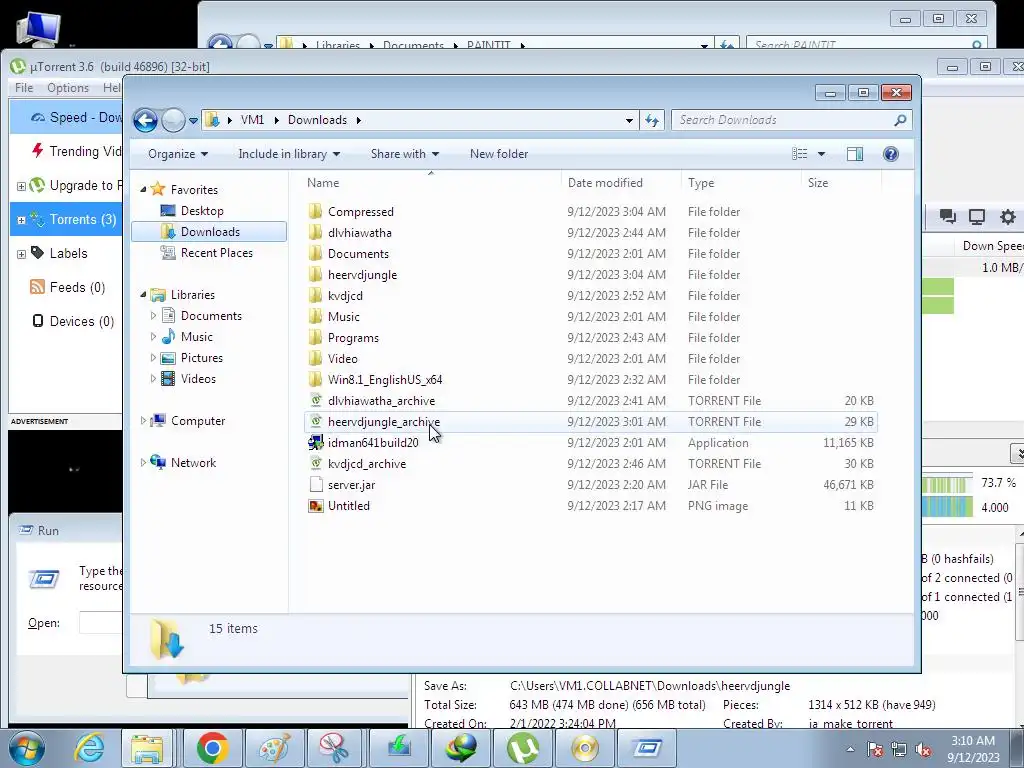1024x768 pixels.
Task: Open the idman641build20 application file
Action: (373, 443)
